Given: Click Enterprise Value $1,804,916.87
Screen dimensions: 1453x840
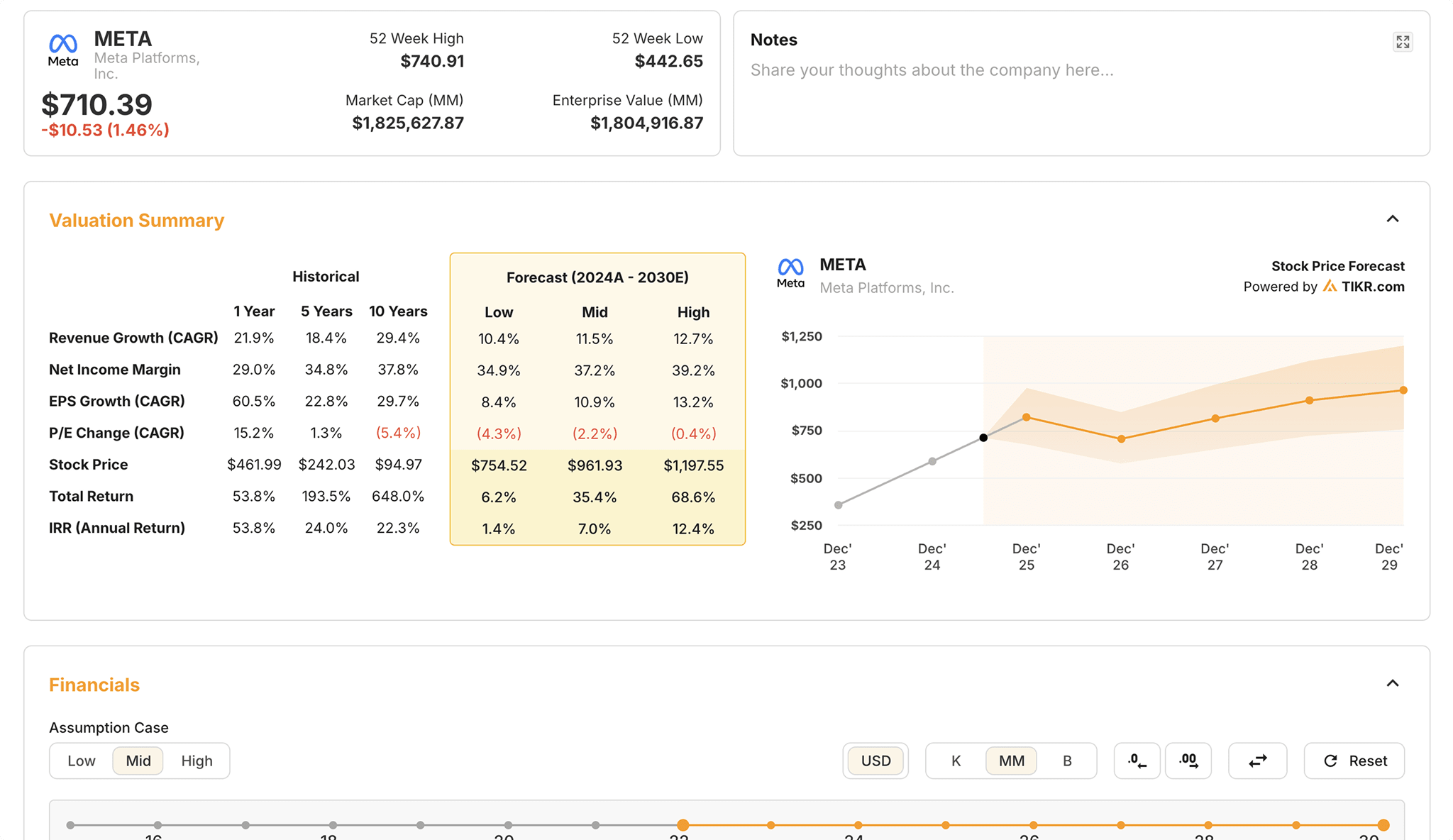Looking at the screenshot, I should [x=646, y=123].
